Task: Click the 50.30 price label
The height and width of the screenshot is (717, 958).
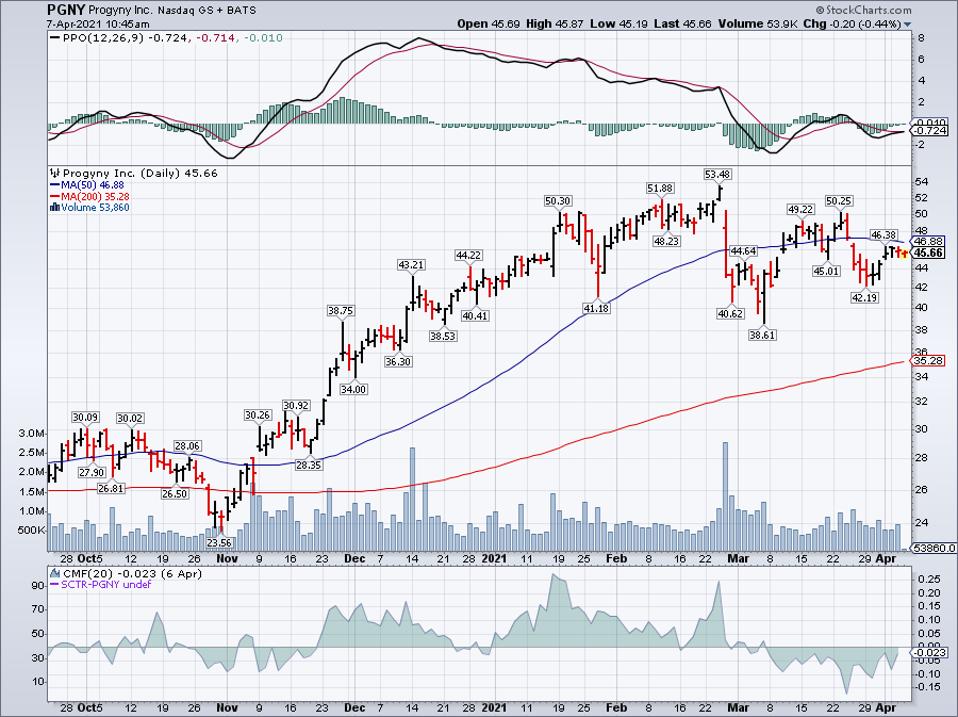Action: (x=558, y=201)
